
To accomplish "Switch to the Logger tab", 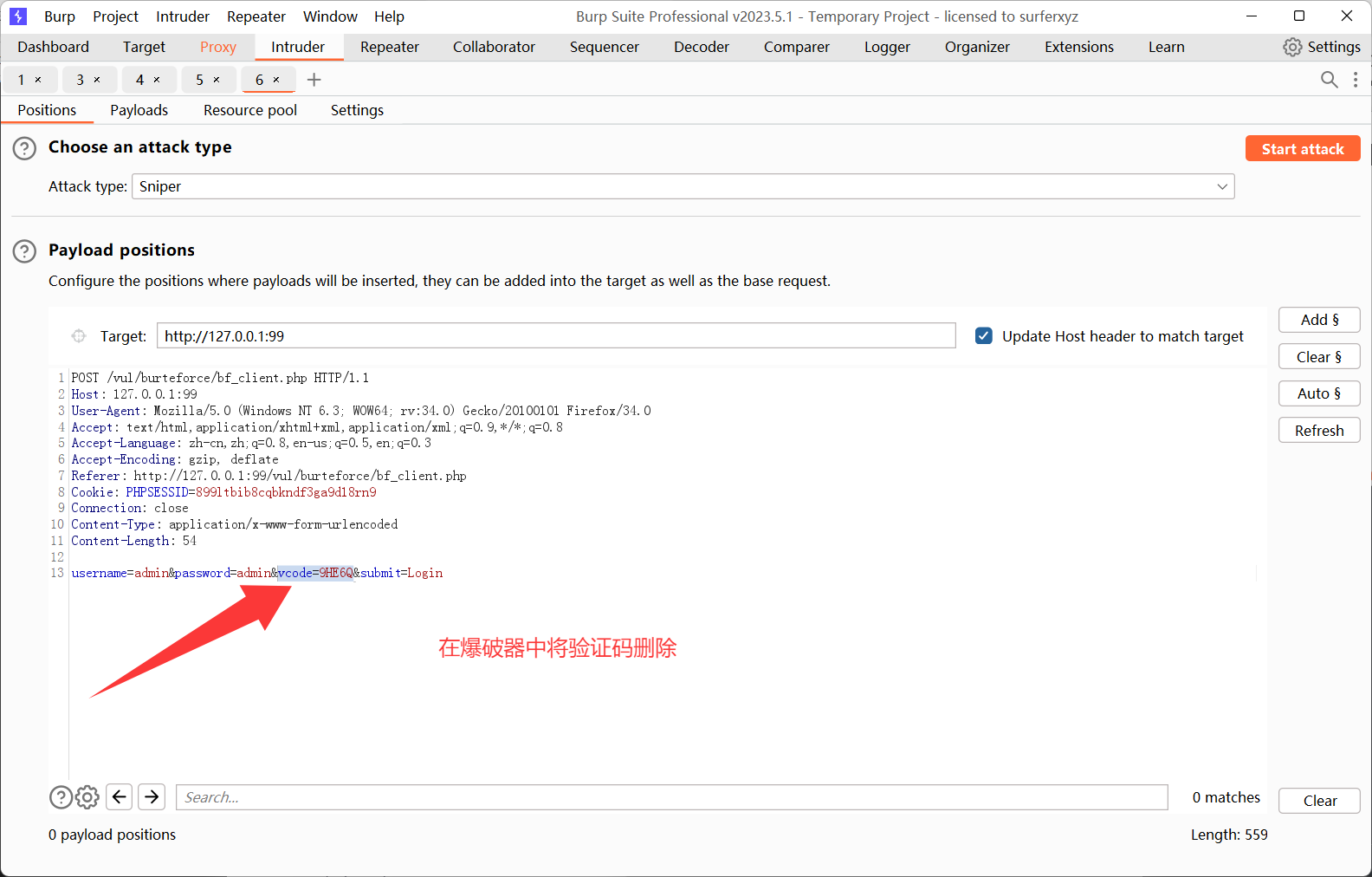I will point(887,47).
